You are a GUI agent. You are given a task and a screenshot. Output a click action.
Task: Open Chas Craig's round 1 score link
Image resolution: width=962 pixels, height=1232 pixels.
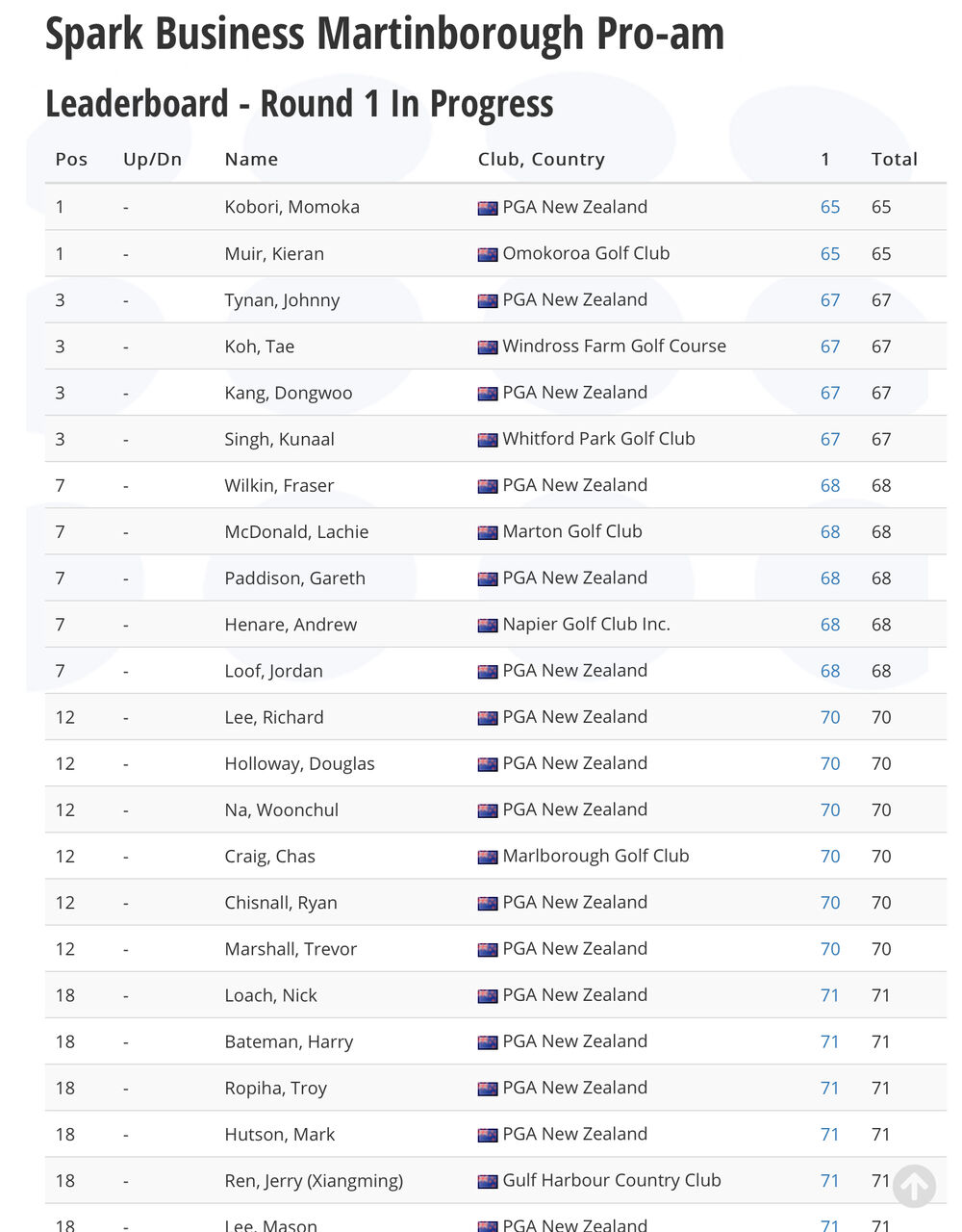pyautogui.click(x=830, y=857)
